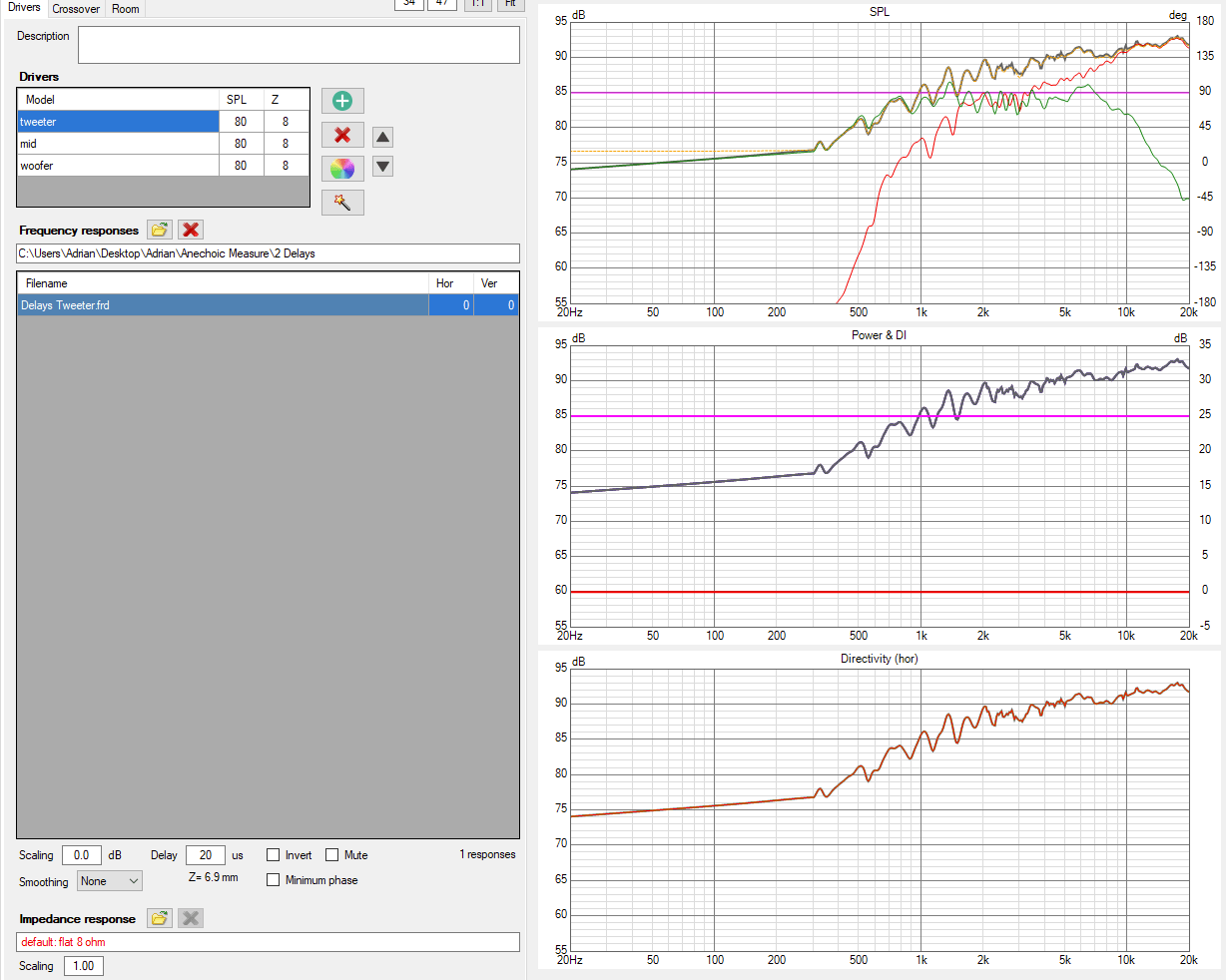1226x980 pixels.
Task: Open the driver color wheel picker
Action: (342, 169)
